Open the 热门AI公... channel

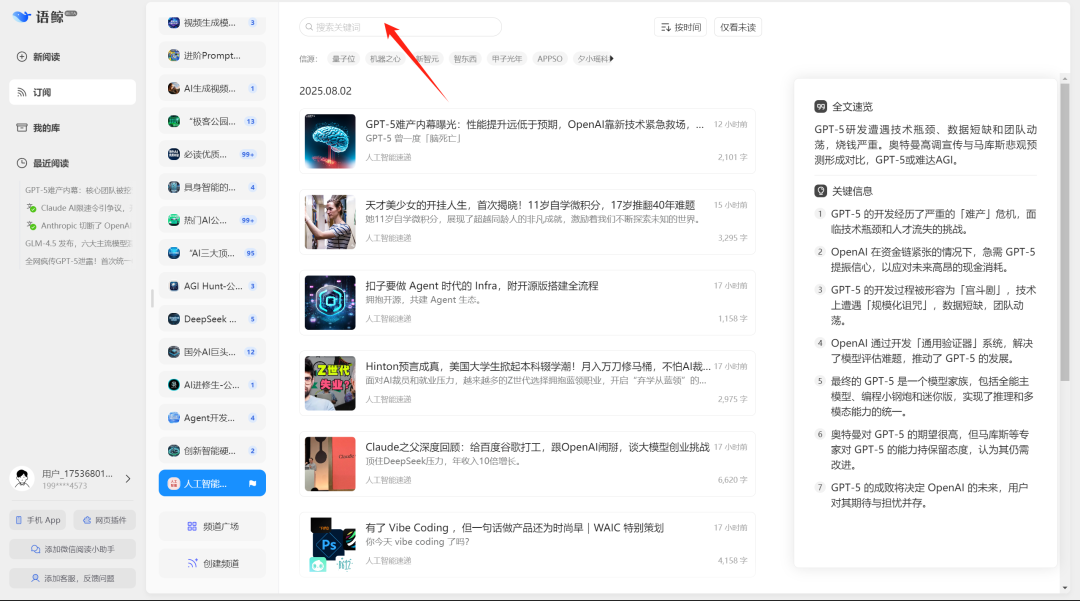point(212,220)
